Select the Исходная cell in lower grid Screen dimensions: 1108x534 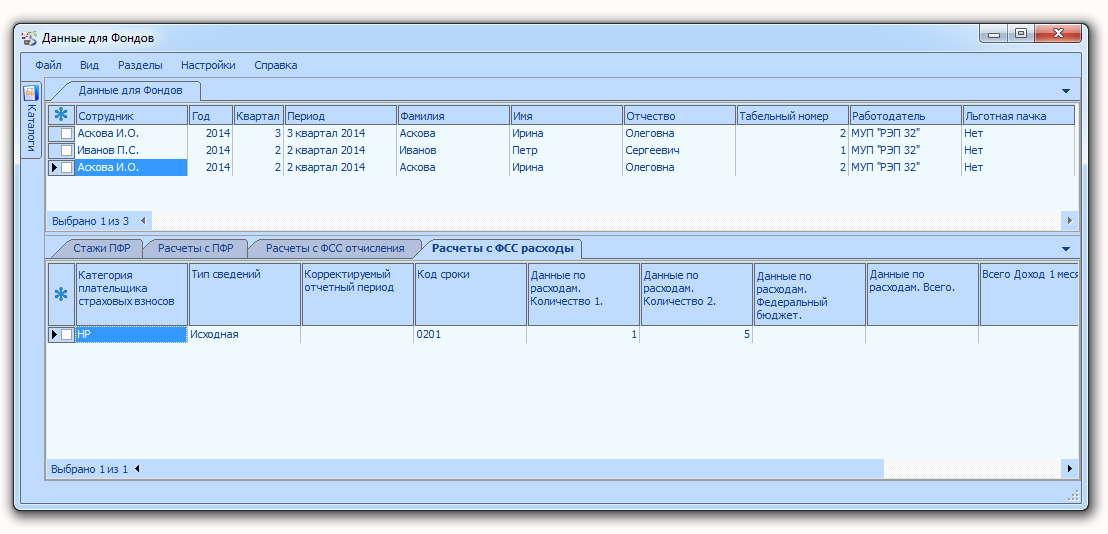(244, 335)
